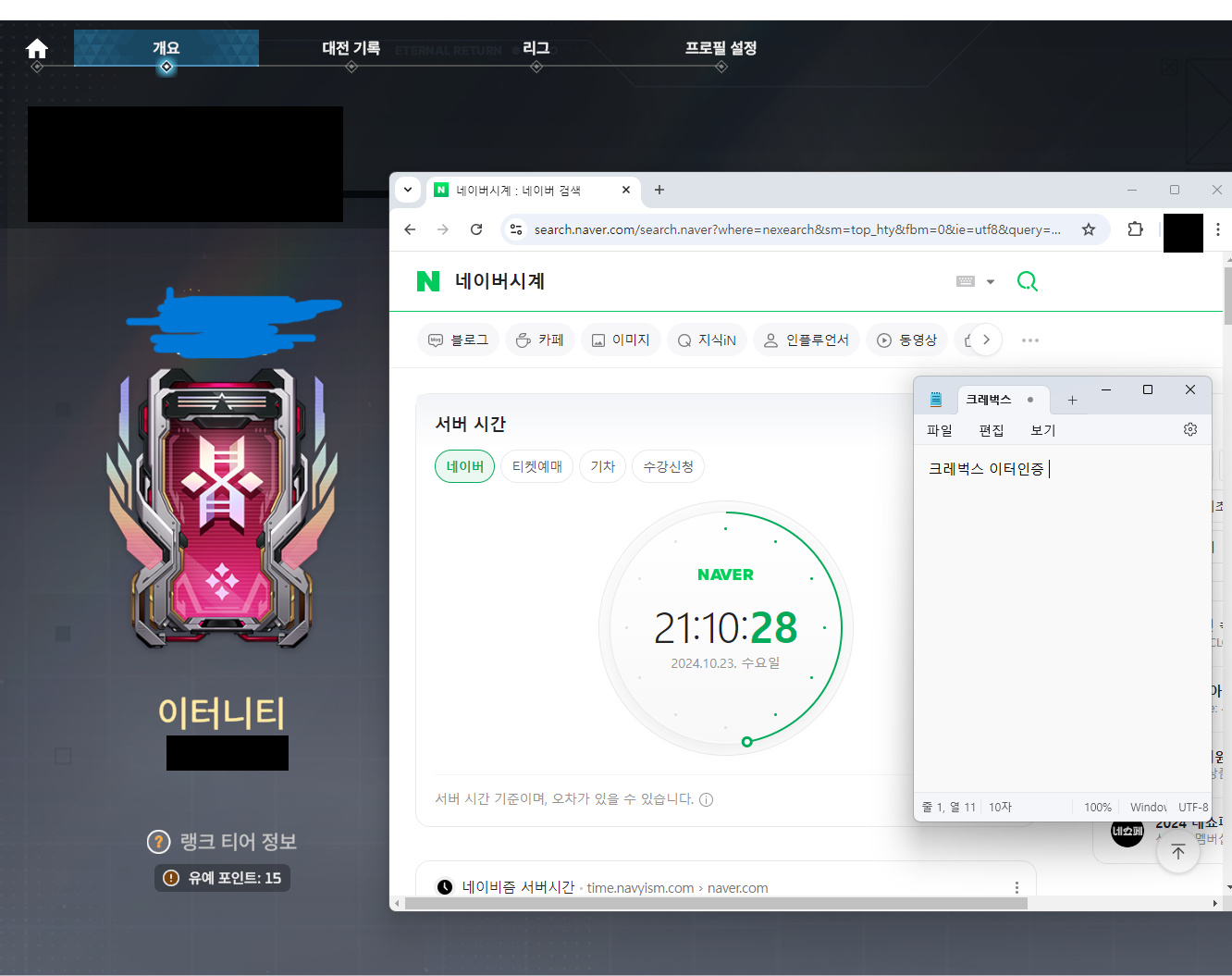Open Chrome's tab search dropdown chevron
The width and height of the screenshot is (1232, 976).
click(408, 190)
